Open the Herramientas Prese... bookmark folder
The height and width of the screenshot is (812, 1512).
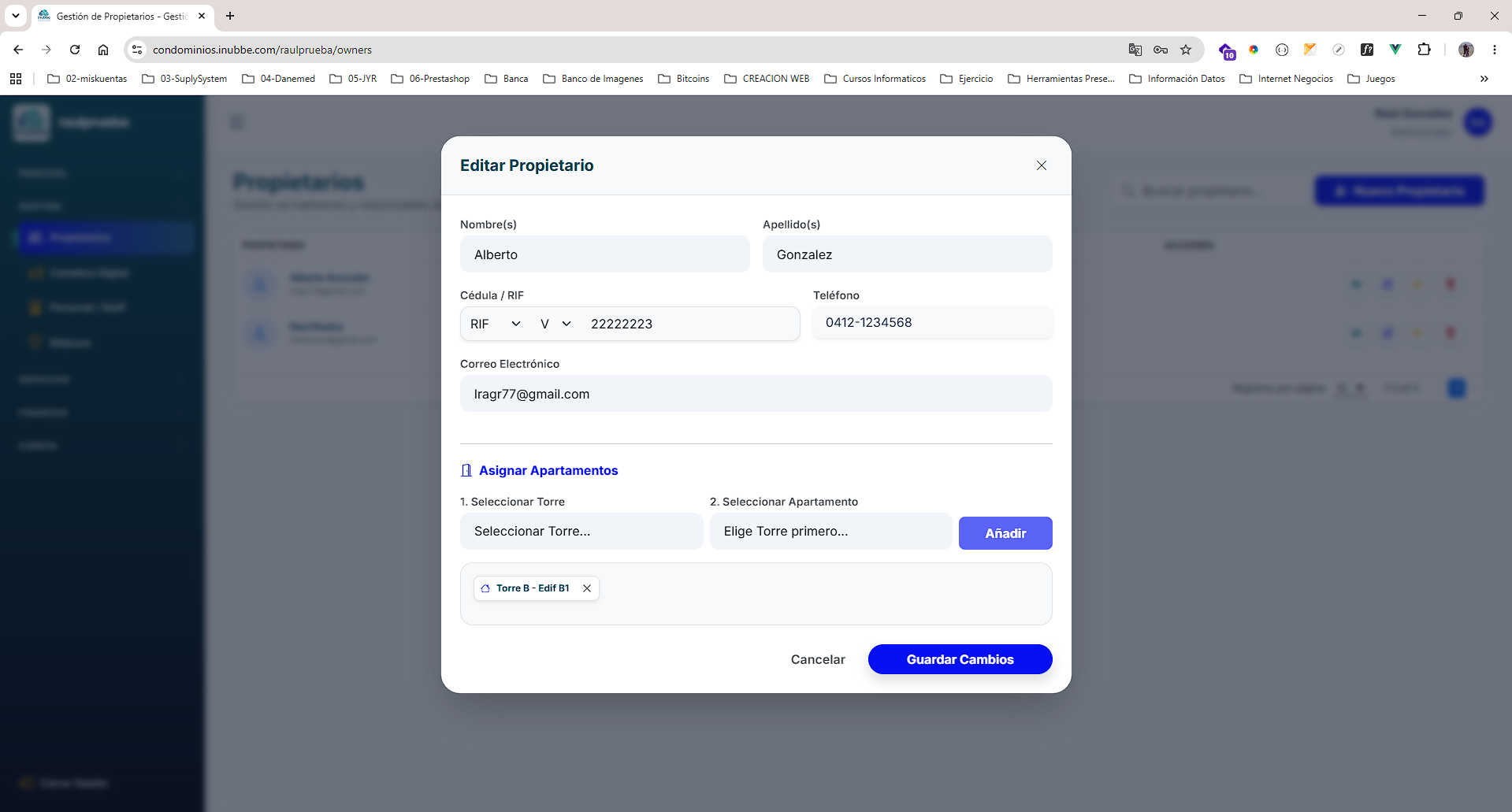coord(1061,79)
